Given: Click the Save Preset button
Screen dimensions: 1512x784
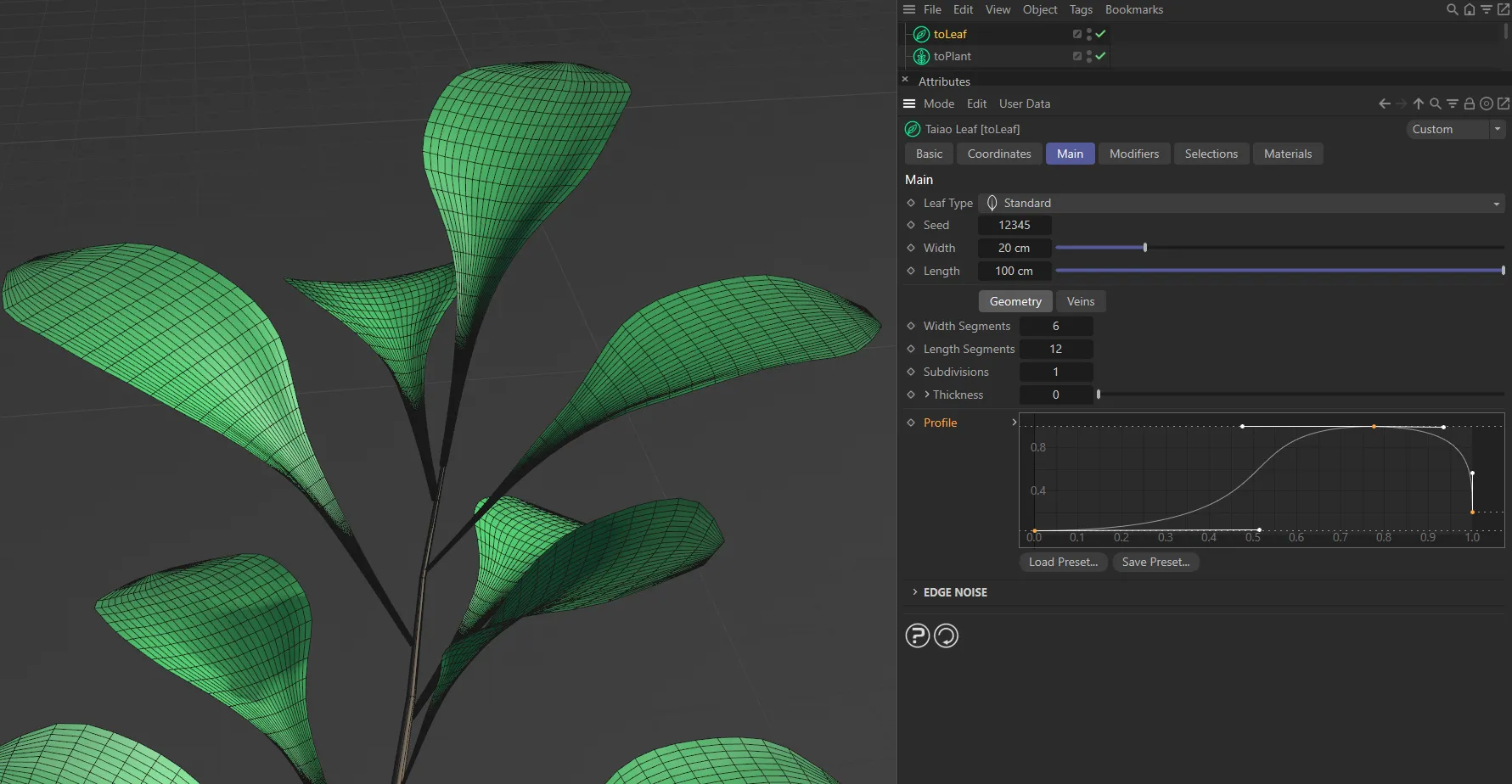Looking at the screenshot, I should (x=1155, y=562).
